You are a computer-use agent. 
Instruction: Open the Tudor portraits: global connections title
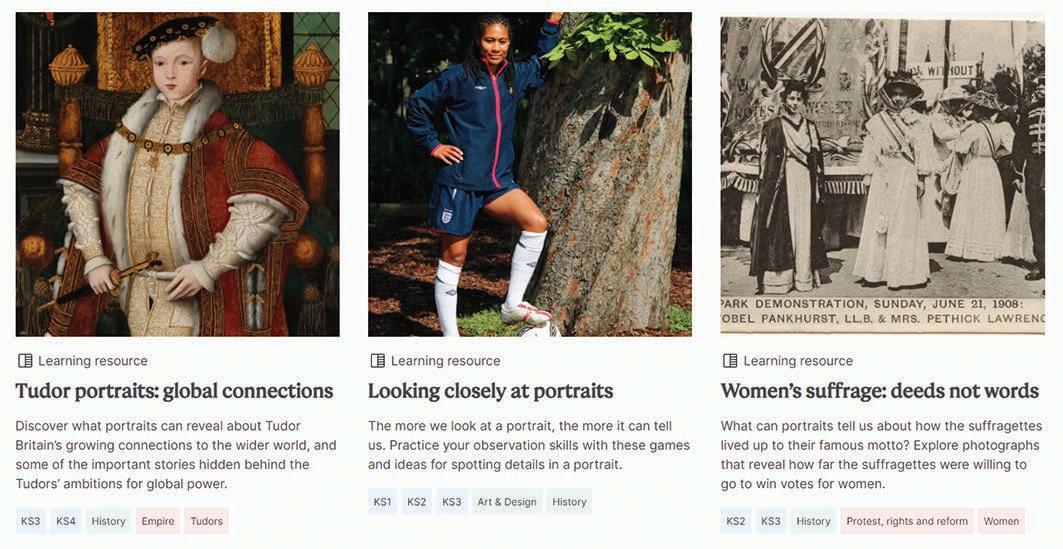click(x=174, y=391)
